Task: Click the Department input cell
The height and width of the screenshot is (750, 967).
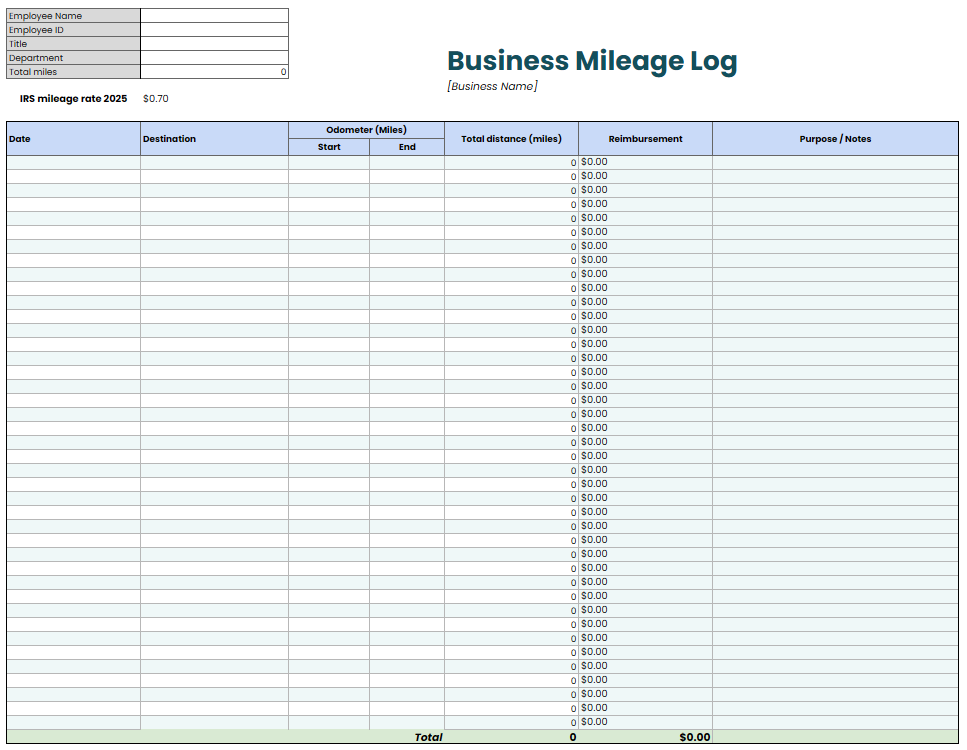Action: click(215, 58)
